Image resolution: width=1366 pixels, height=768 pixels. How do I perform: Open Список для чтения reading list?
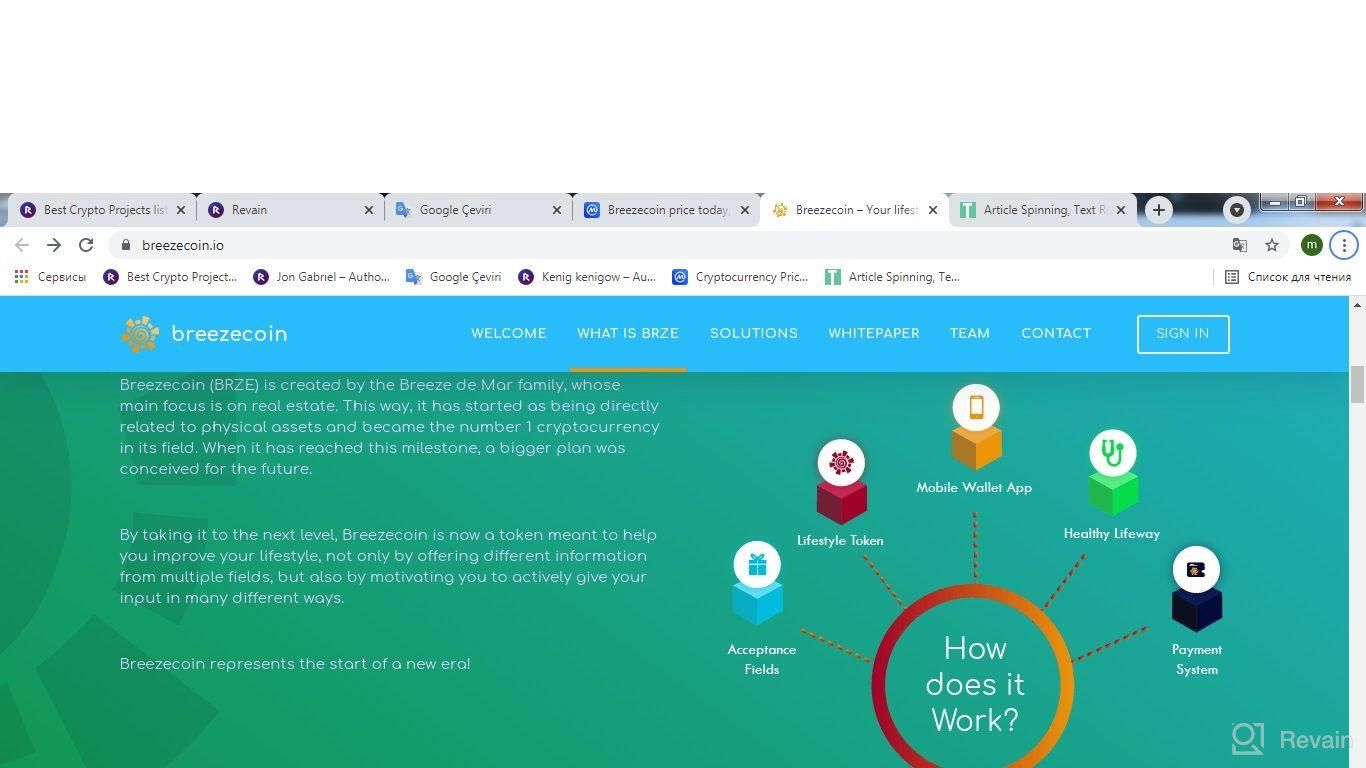click(1288, 277)
